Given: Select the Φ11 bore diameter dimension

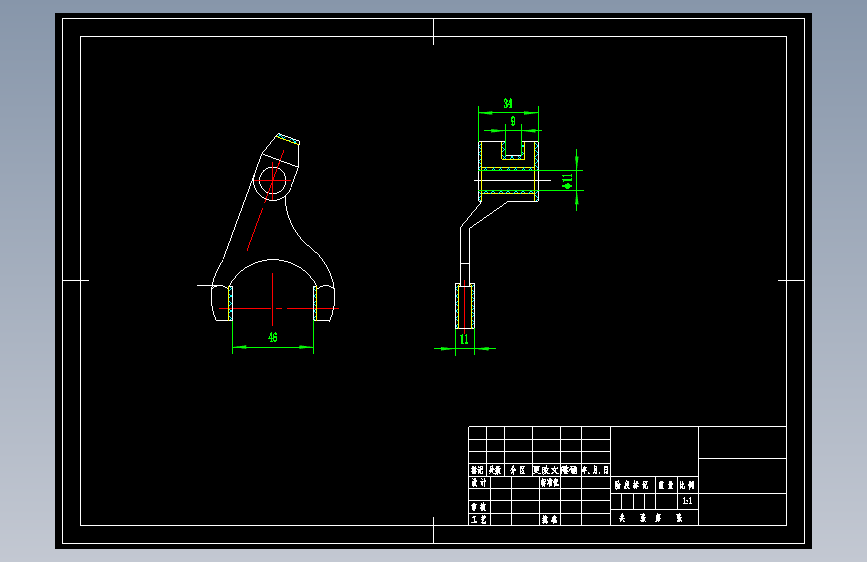Looking at the screenshot, I should 567,181.
